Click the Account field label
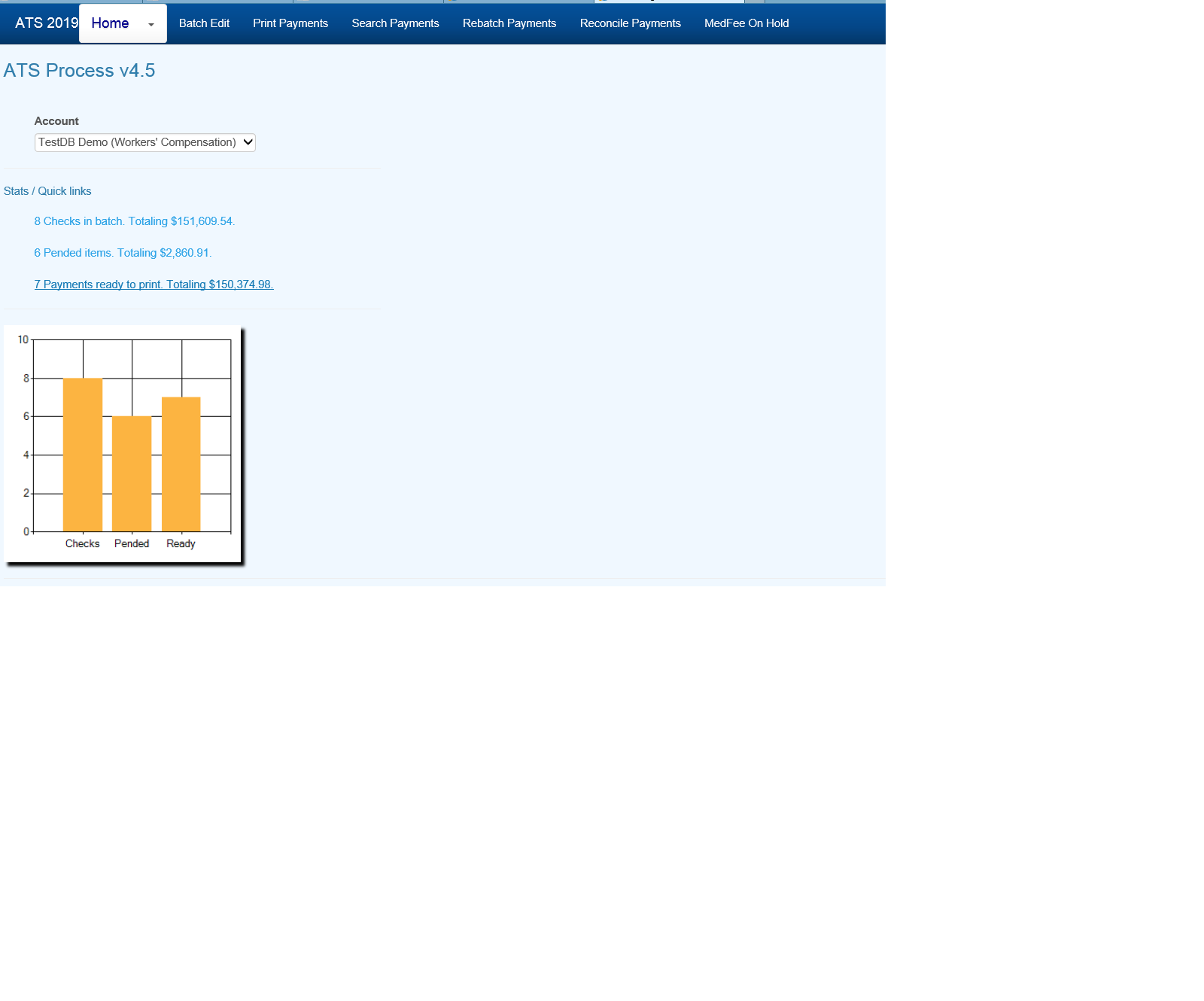The width and height of the screenshot is (1204, 1001). [56, 121]
